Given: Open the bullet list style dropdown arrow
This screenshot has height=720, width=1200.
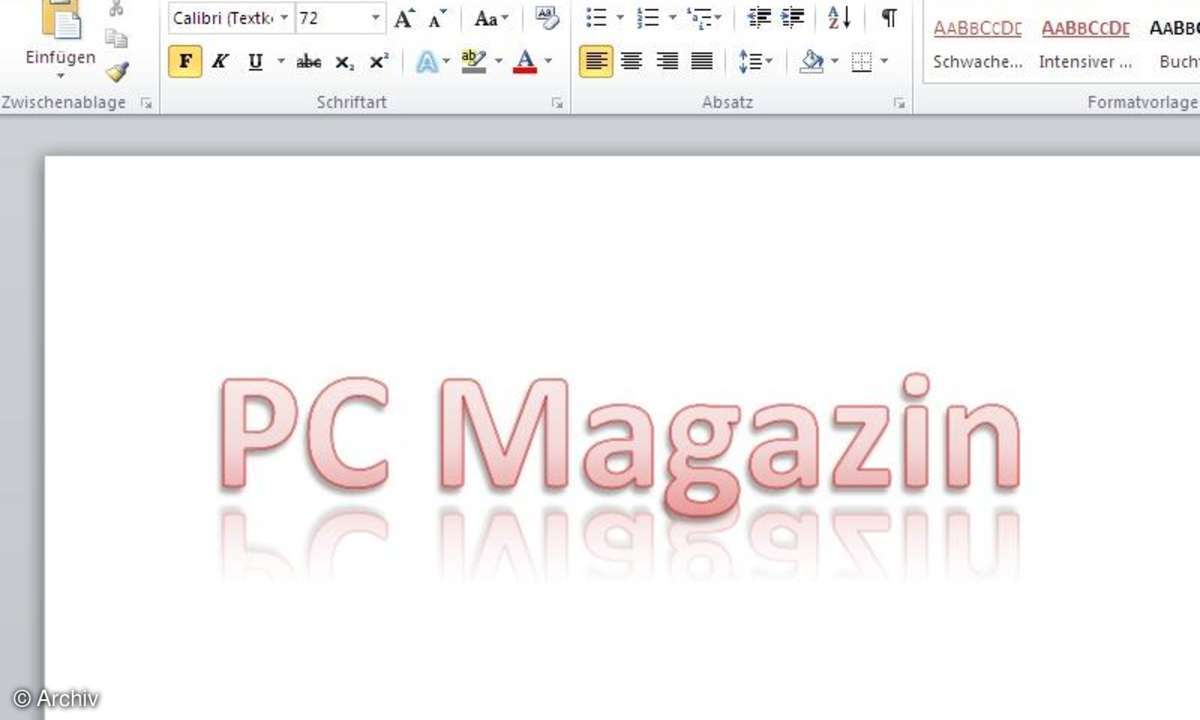Looking at the screenshot, I should click(619, 18).
